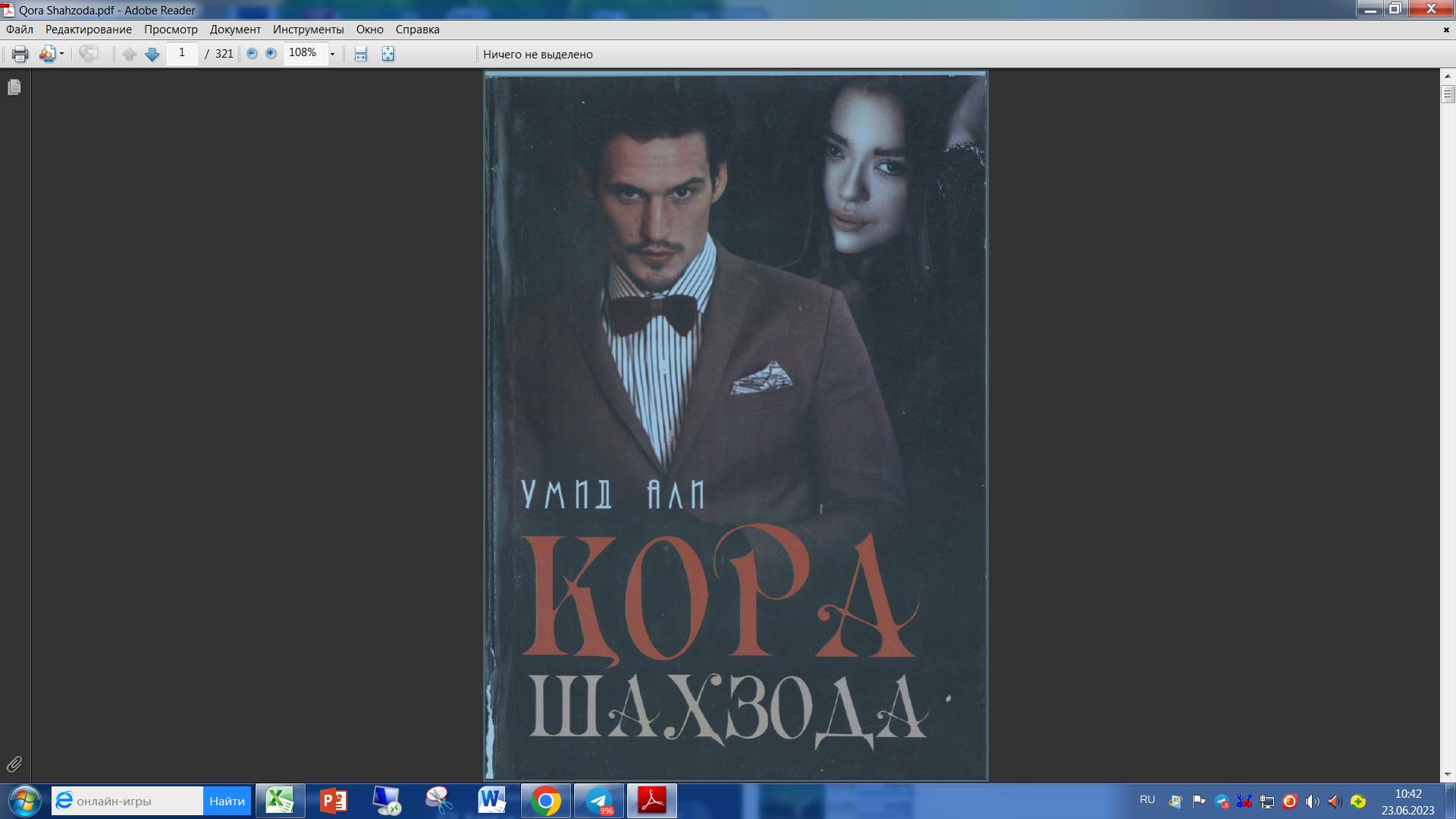Select the Zoom In magnifier icon
Viewport: 1456px width, 819px height.
click(x=269, y=54)
